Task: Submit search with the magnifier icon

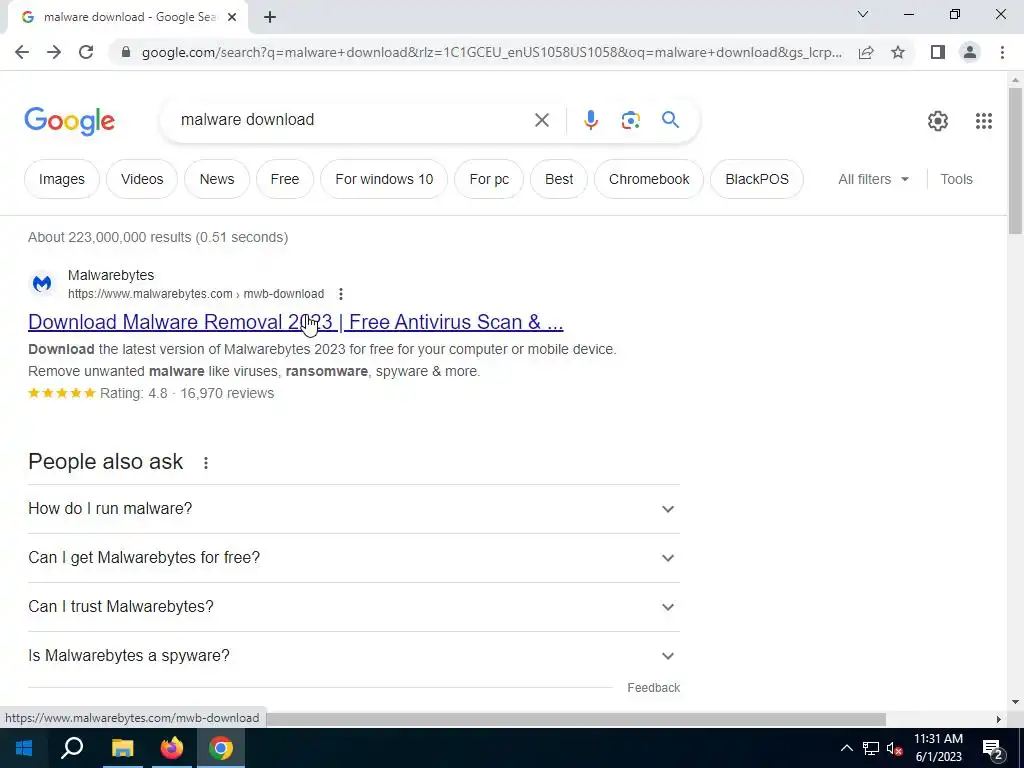Action: click(x=670, y=120)
